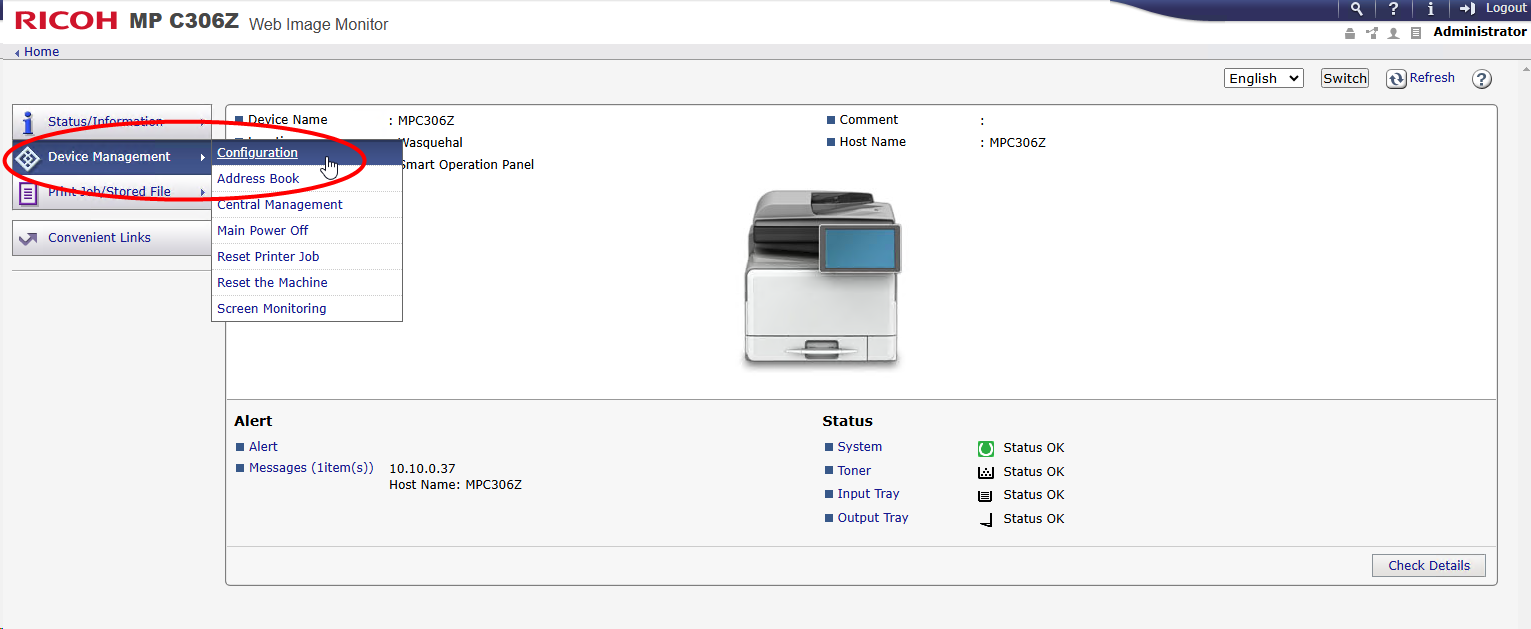Click the green System status icon

985,449
